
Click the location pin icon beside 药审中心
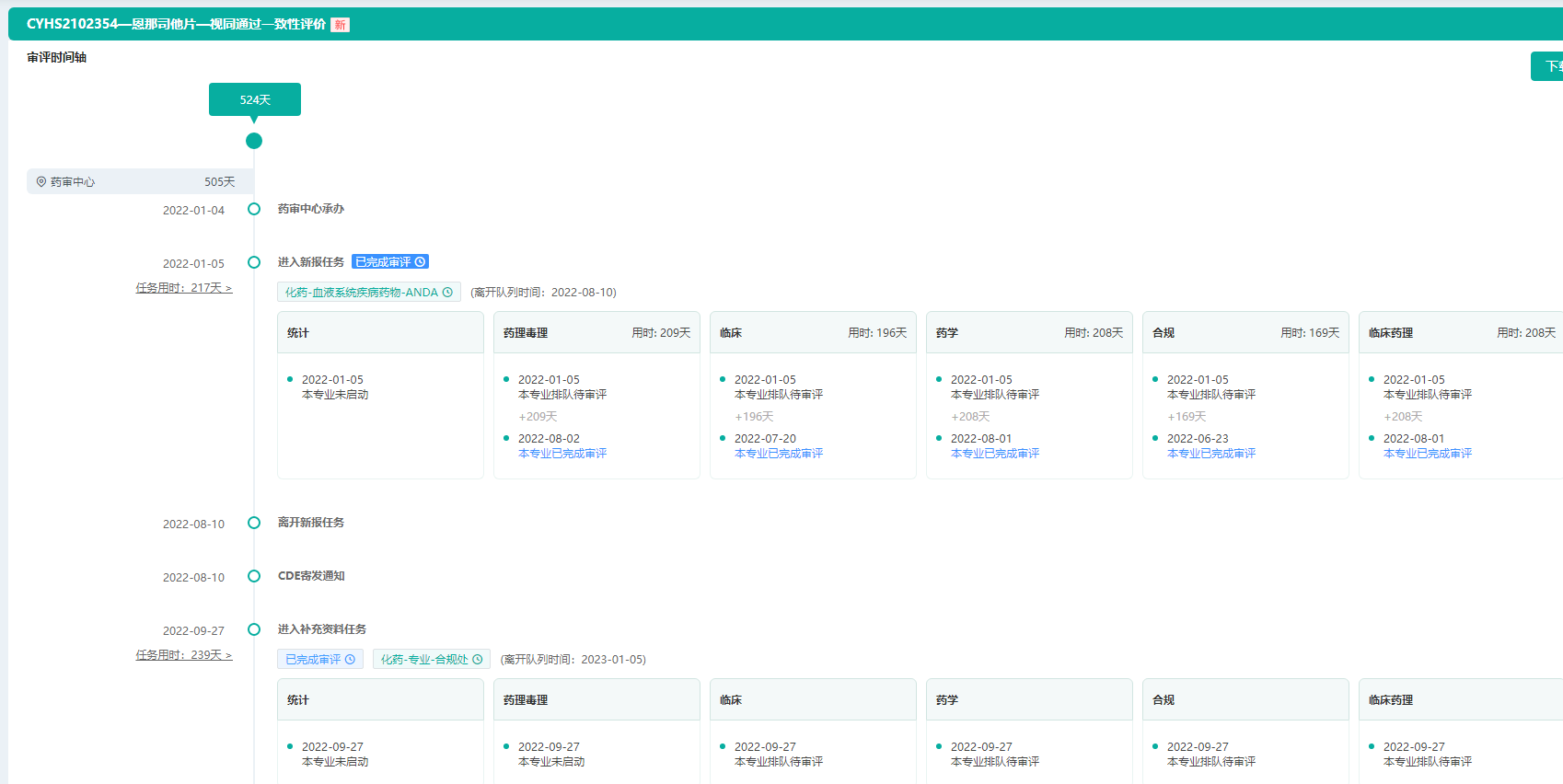(x=41, y=182)
